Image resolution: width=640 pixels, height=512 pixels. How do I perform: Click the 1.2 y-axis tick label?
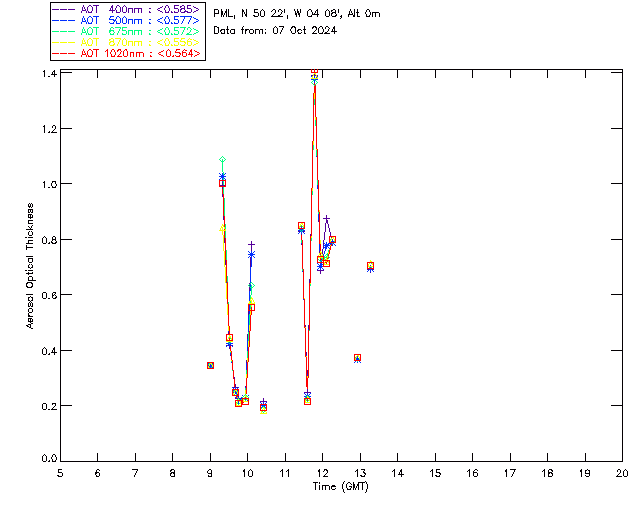coord(49,129)
